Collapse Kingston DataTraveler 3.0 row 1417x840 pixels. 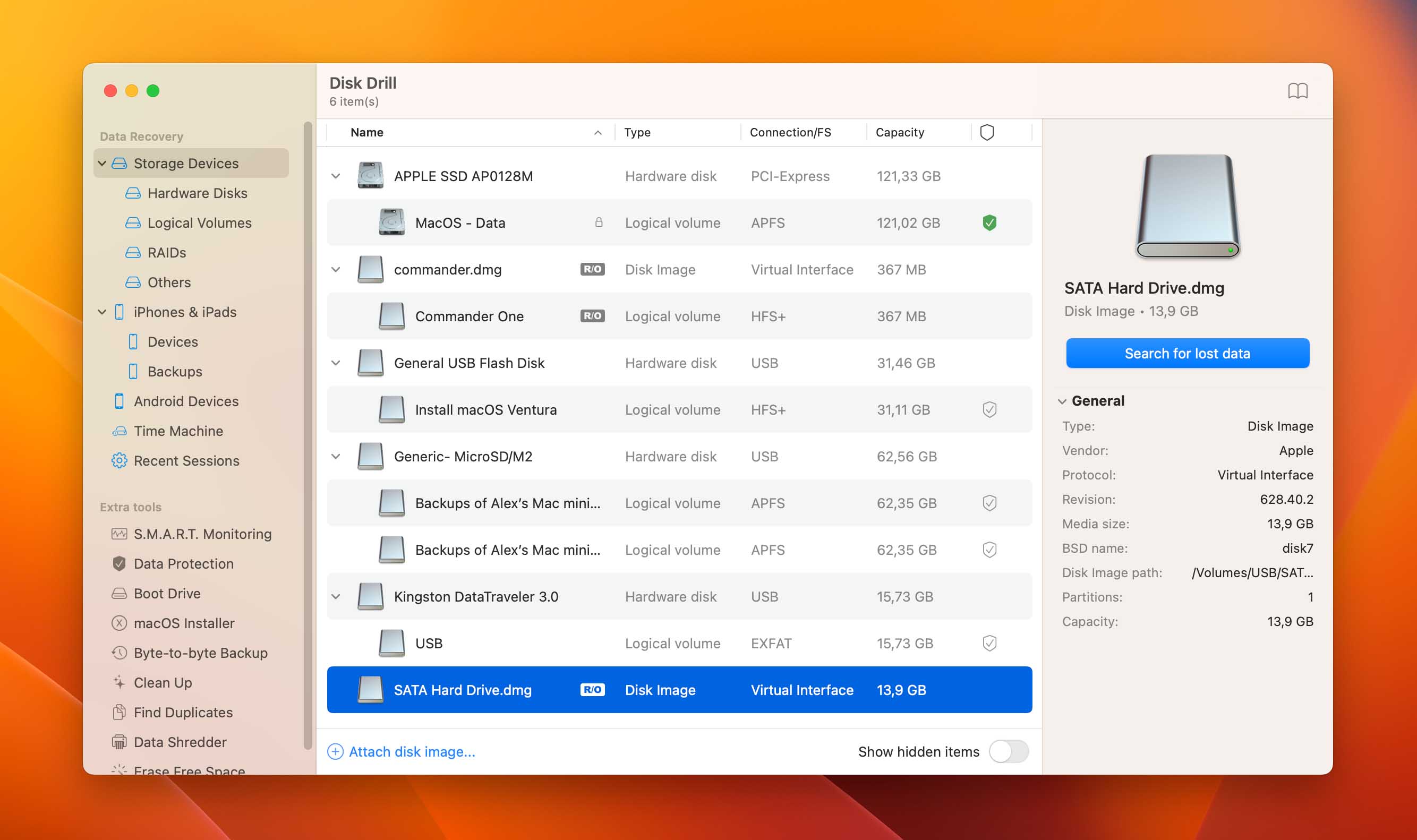336,597
